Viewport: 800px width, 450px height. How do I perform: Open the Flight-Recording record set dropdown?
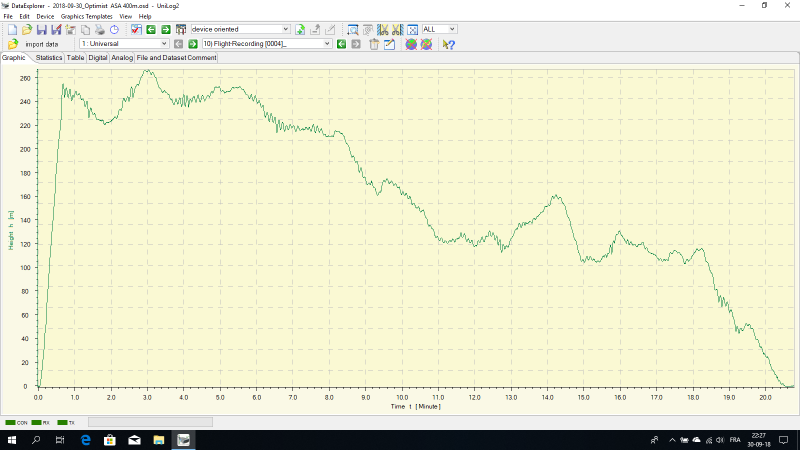327,44
